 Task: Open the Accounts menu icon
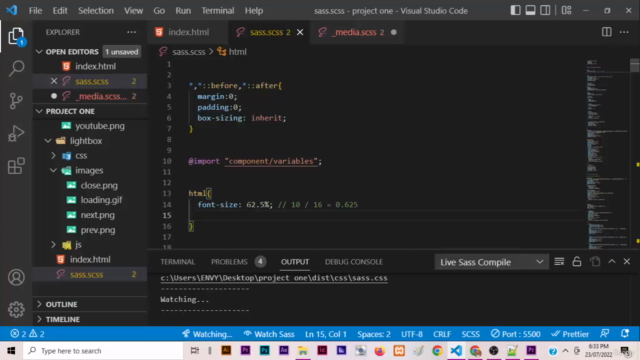click(x=16, y=278)
